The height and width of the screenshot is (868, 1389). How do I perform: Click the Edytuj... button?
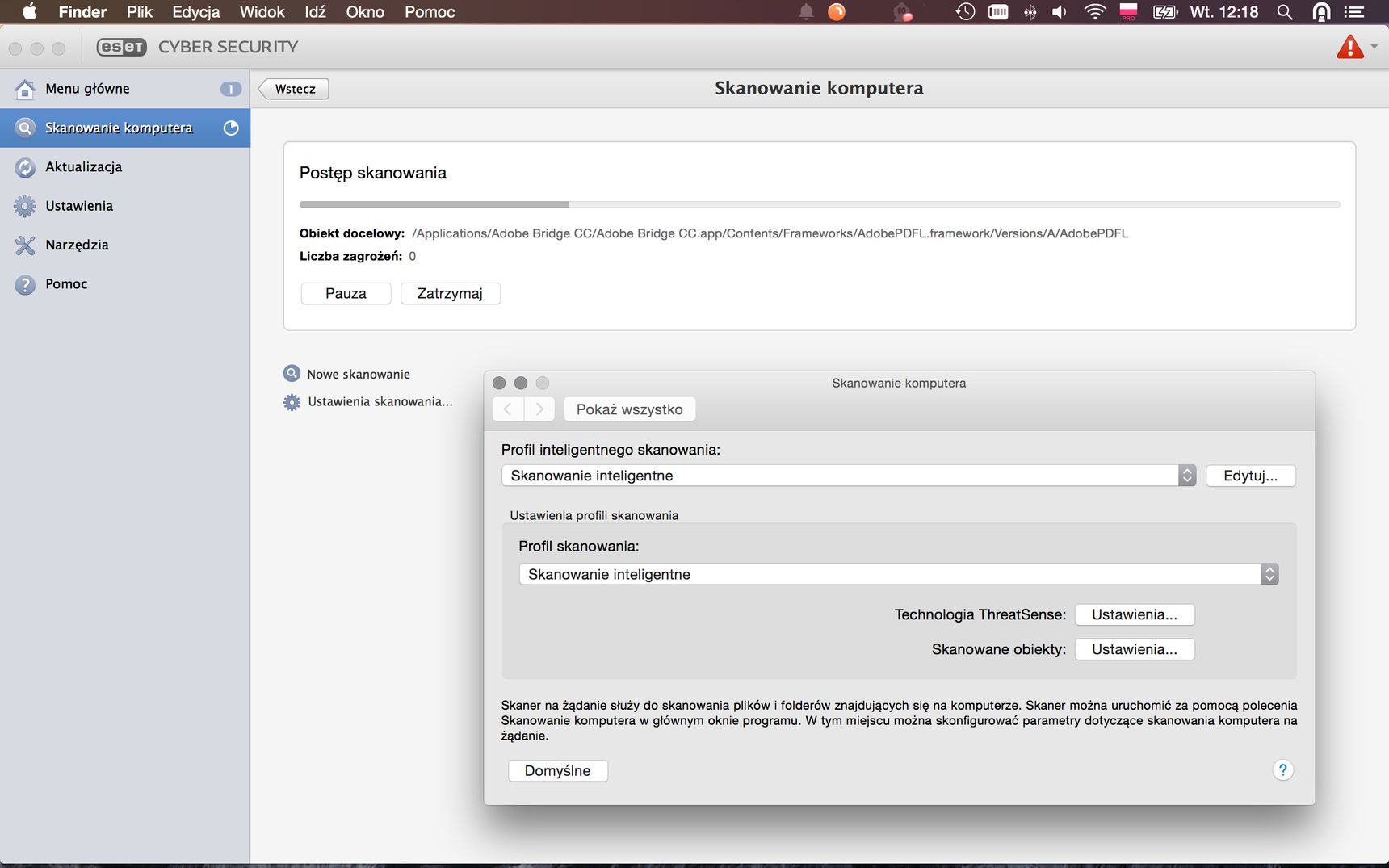tap(1250, 476)
